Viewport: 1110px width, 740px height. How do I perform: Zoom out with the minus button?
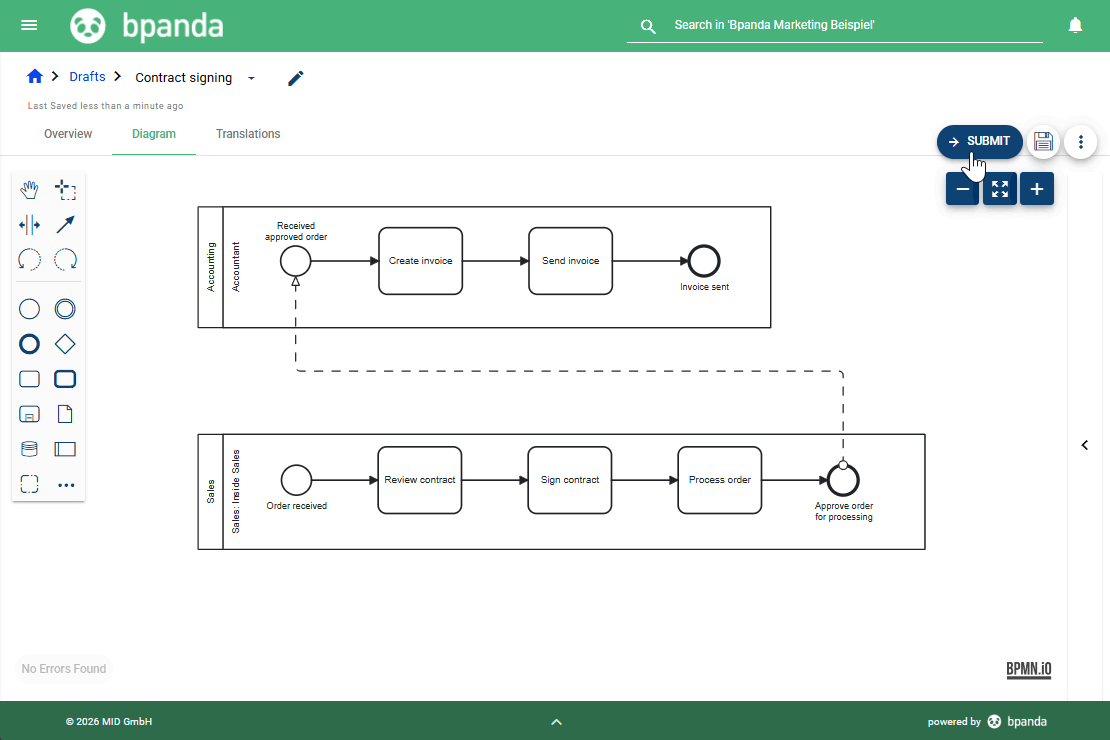(963, 189)
